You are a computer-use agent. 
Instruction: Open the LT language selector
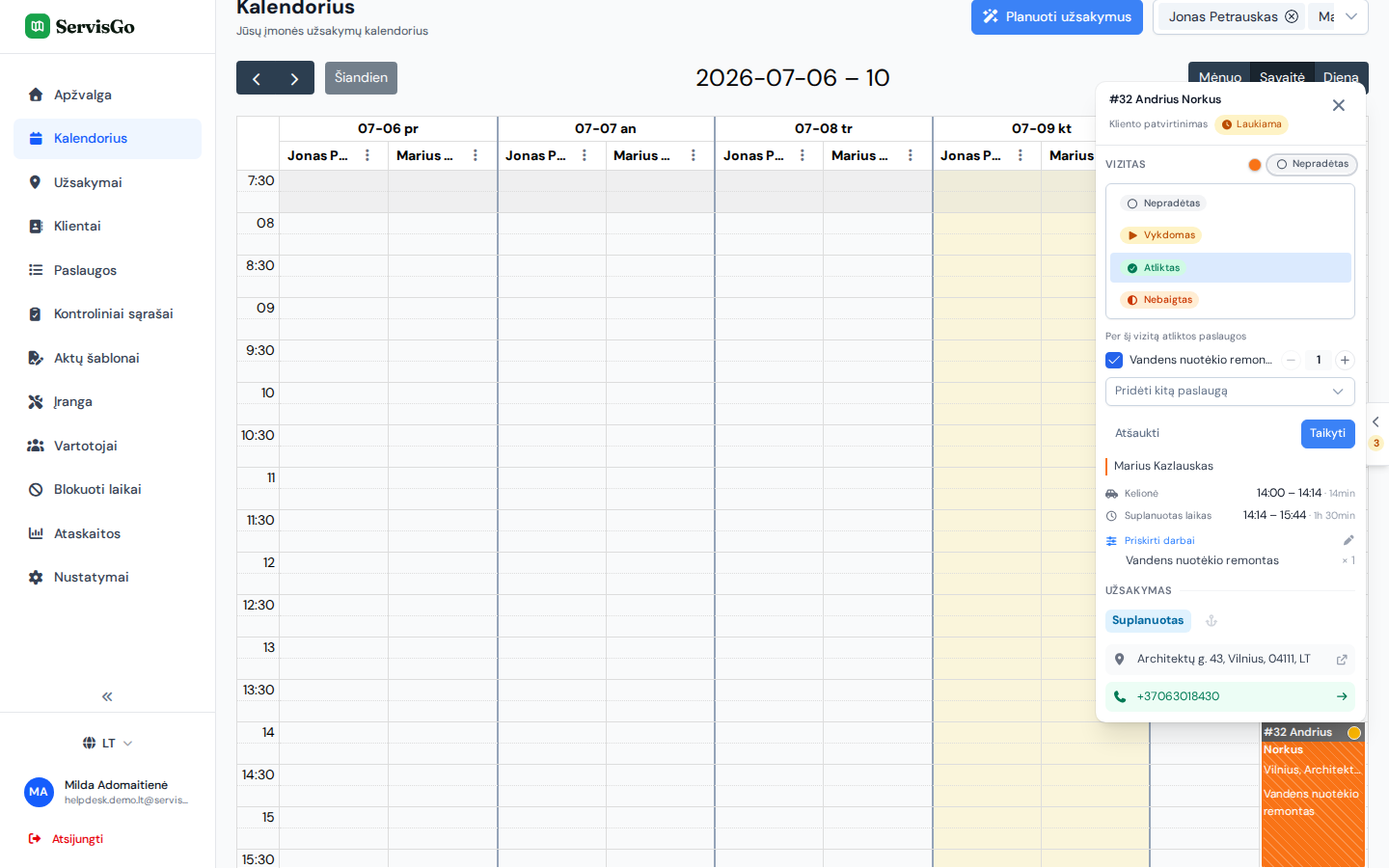click(x=107, y=743)
